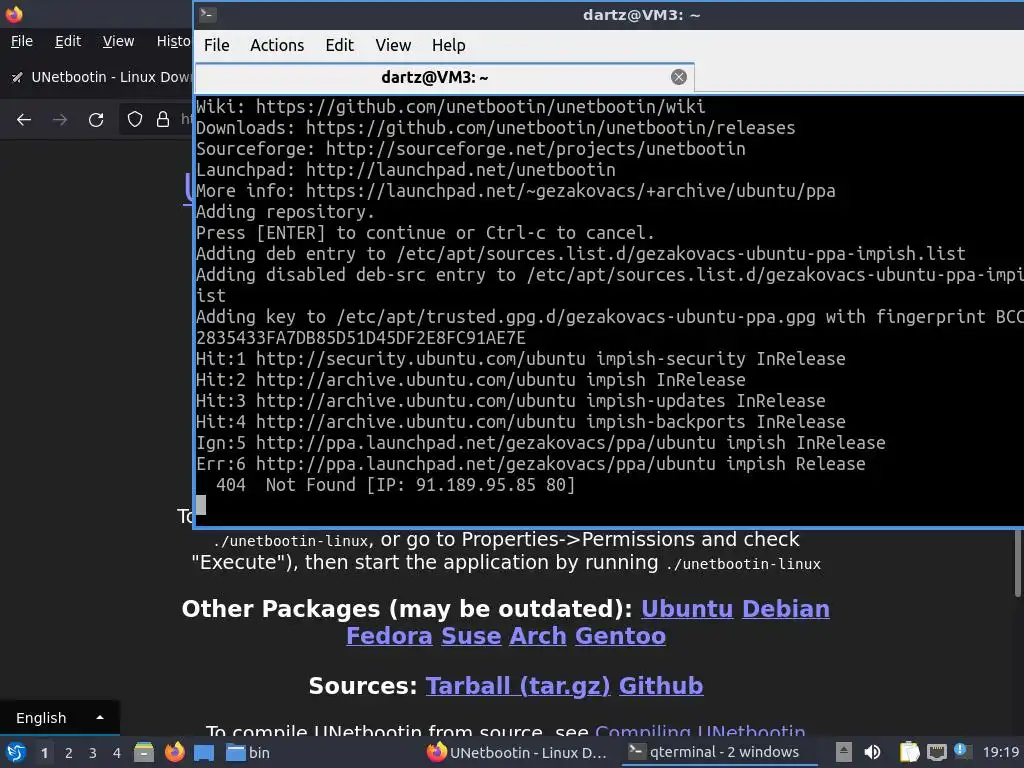This screenshot has width=1024, height=768.
Task: Click the Firefox site padlock icon
Action: [163, 120]
